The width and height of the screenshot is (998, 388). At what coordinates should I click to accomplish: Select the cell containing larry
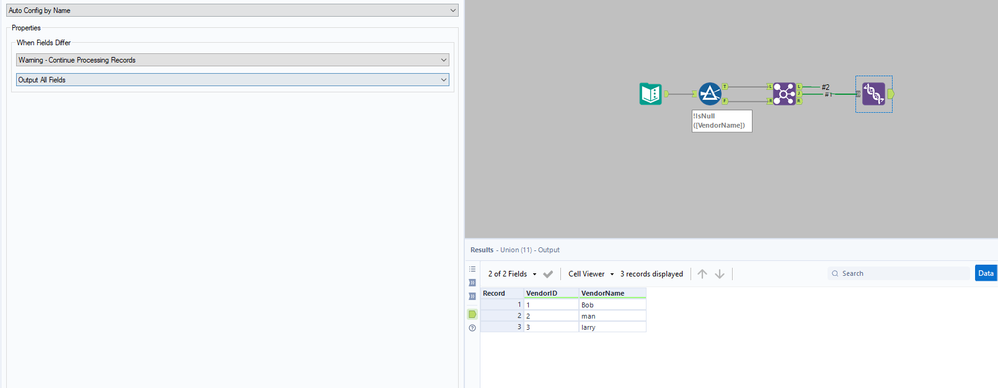(612, 326)
